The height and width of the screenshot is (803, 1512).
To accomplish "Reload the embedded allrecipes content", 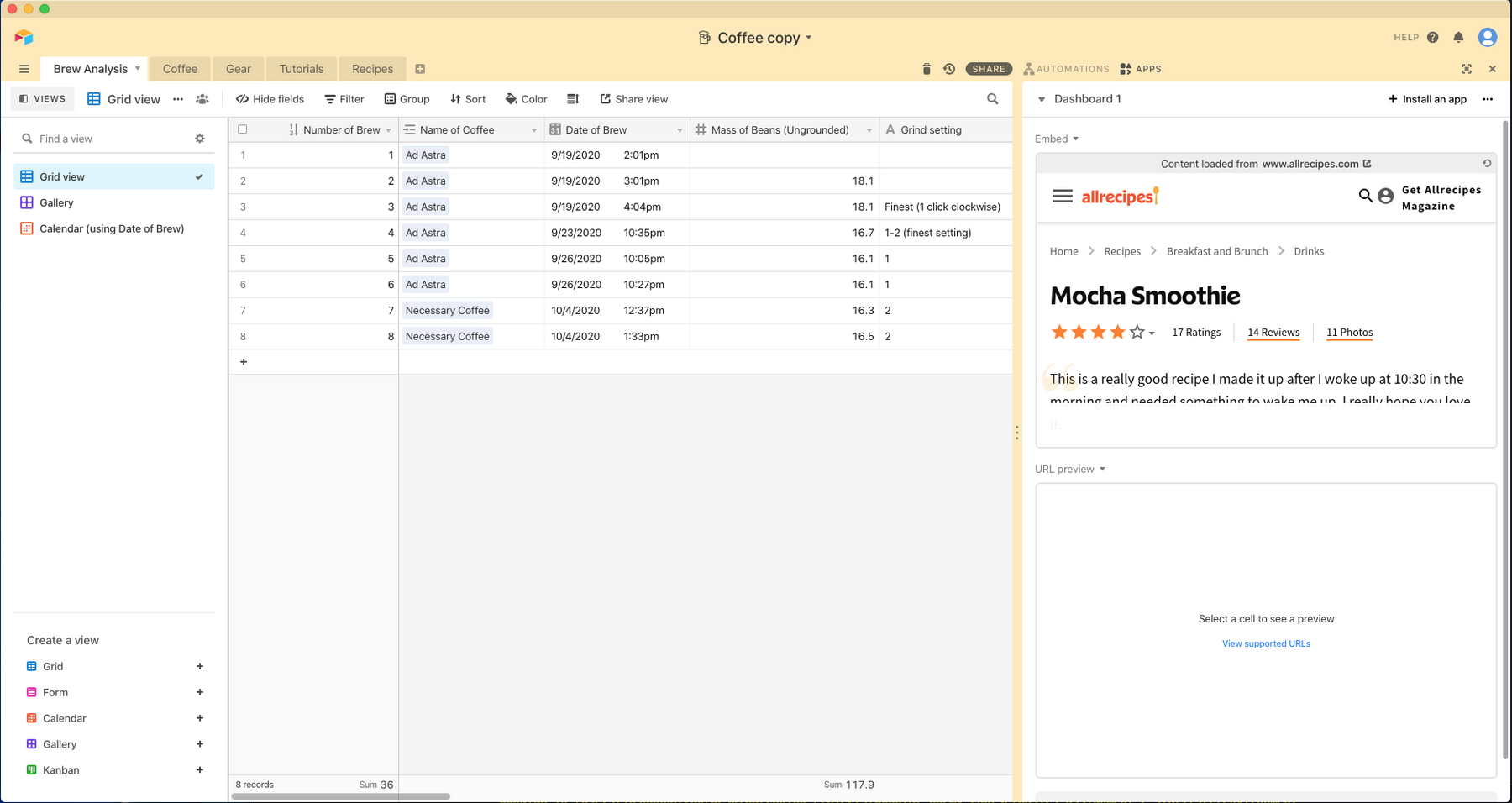I will click(1487, 164).
